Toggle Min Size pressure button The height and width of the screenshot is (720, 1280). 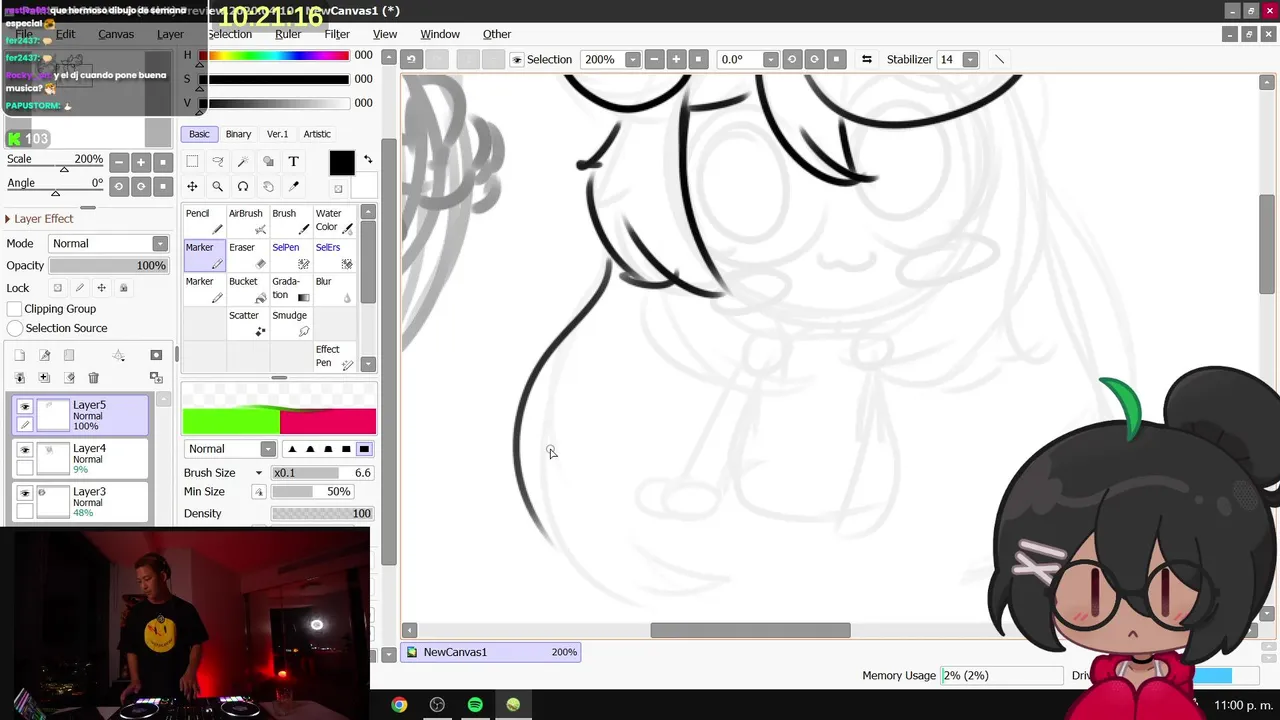point(259,492)
